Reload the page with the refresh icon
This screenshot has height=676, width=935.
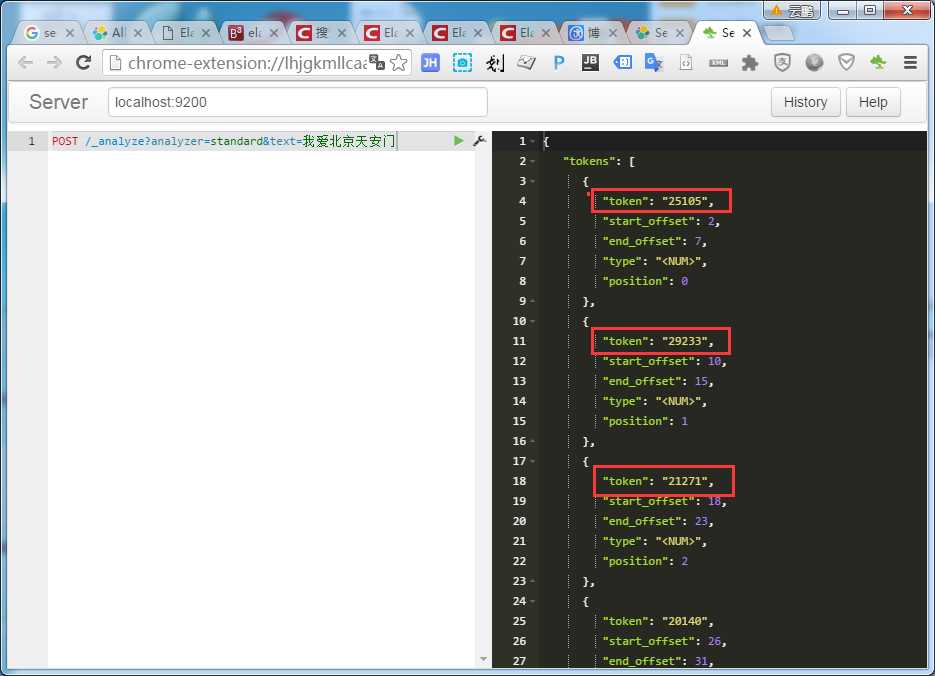point(83,63)
